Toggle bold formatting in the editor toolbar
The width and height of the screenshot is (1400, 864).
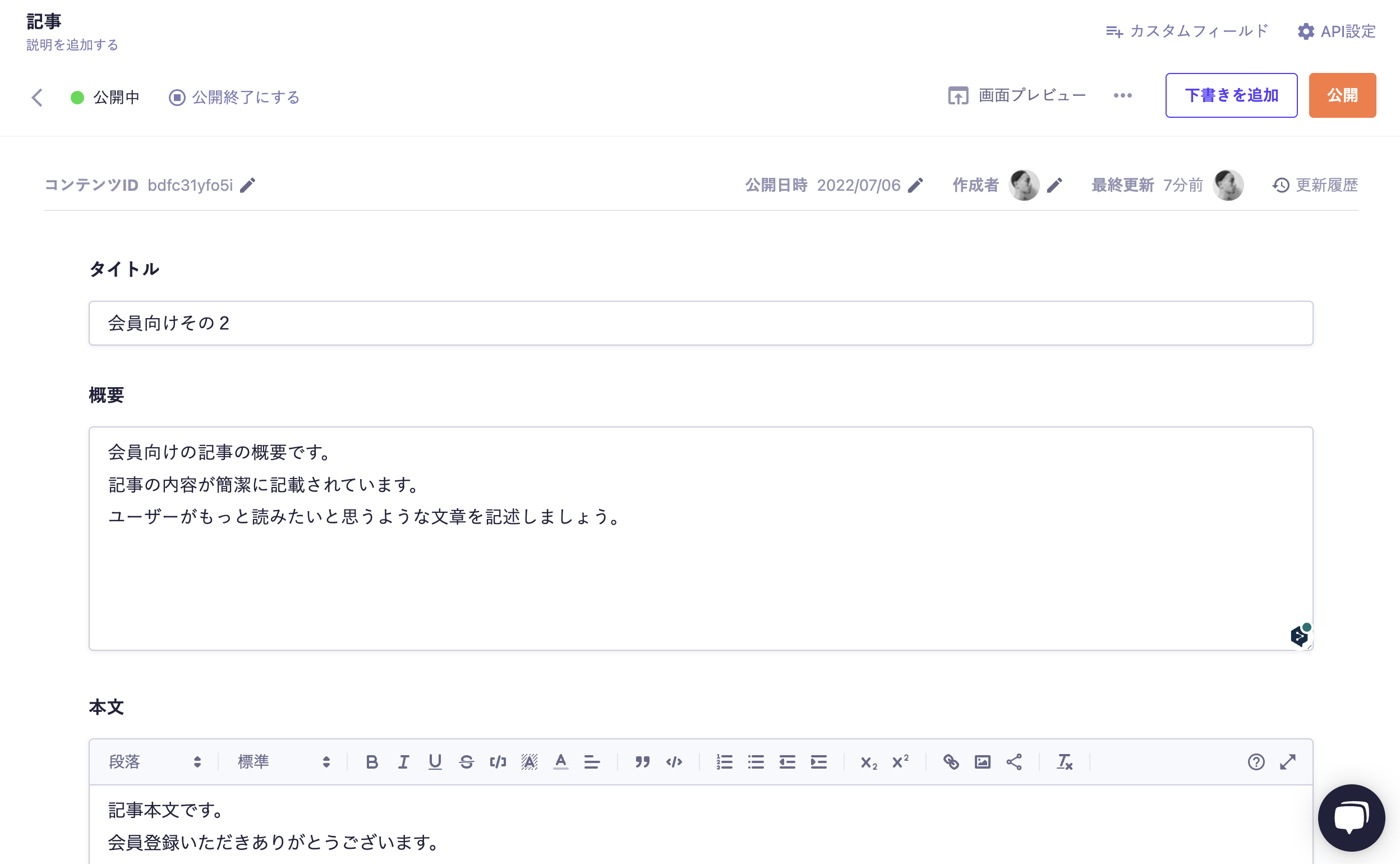click(372, 762)
